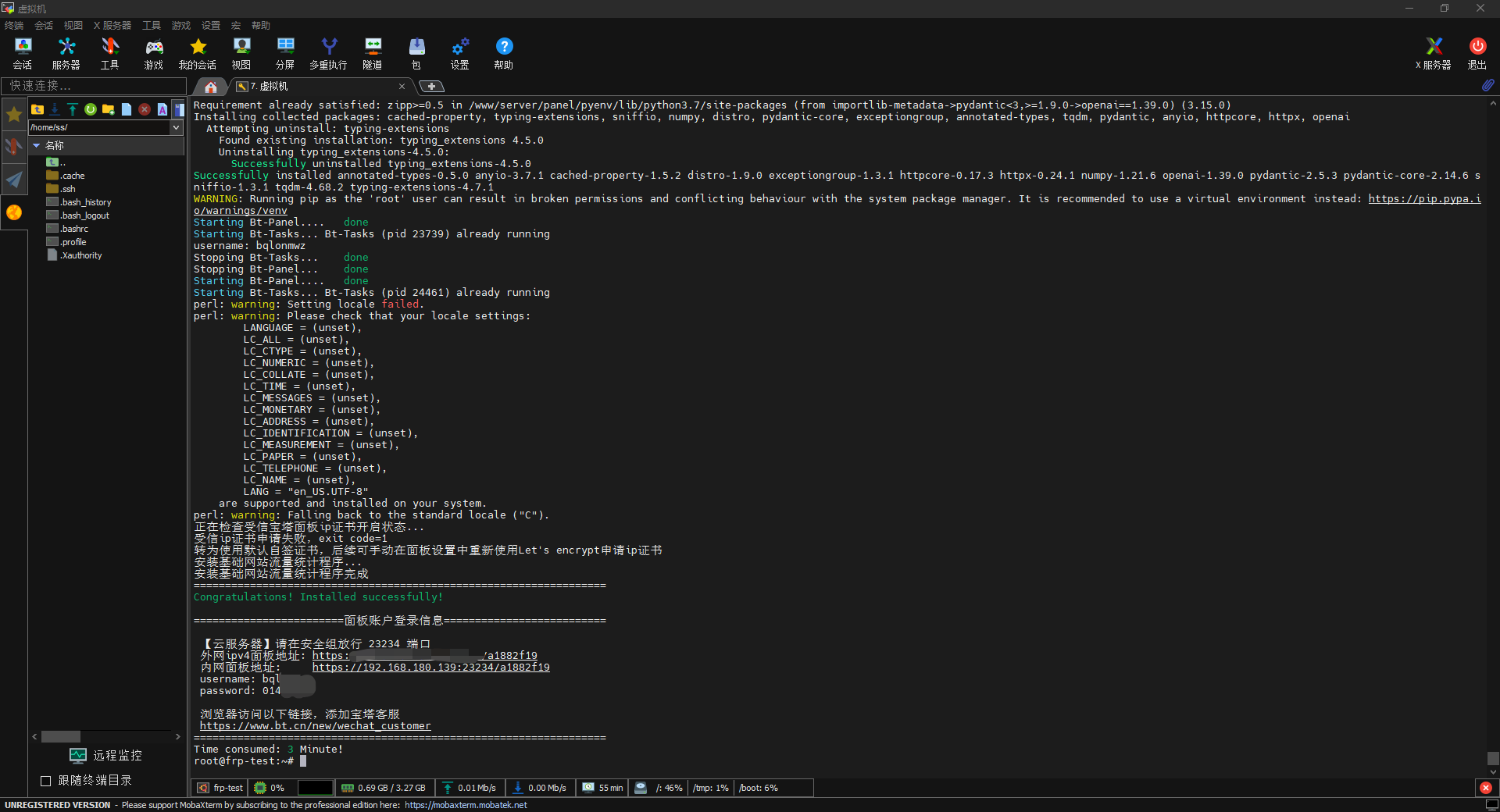Open the 帮助 question mark toolbar icon

point(504,54)
